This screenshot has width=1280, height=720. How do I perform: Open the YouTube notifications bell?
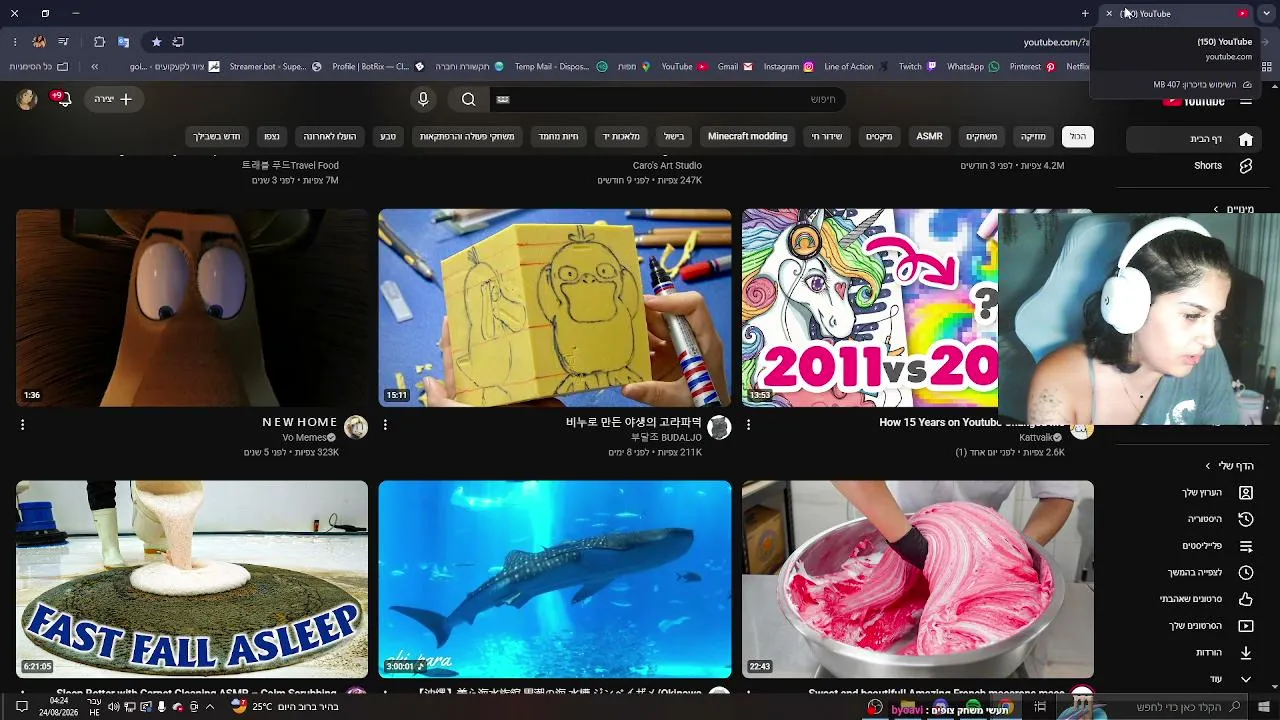64,99
